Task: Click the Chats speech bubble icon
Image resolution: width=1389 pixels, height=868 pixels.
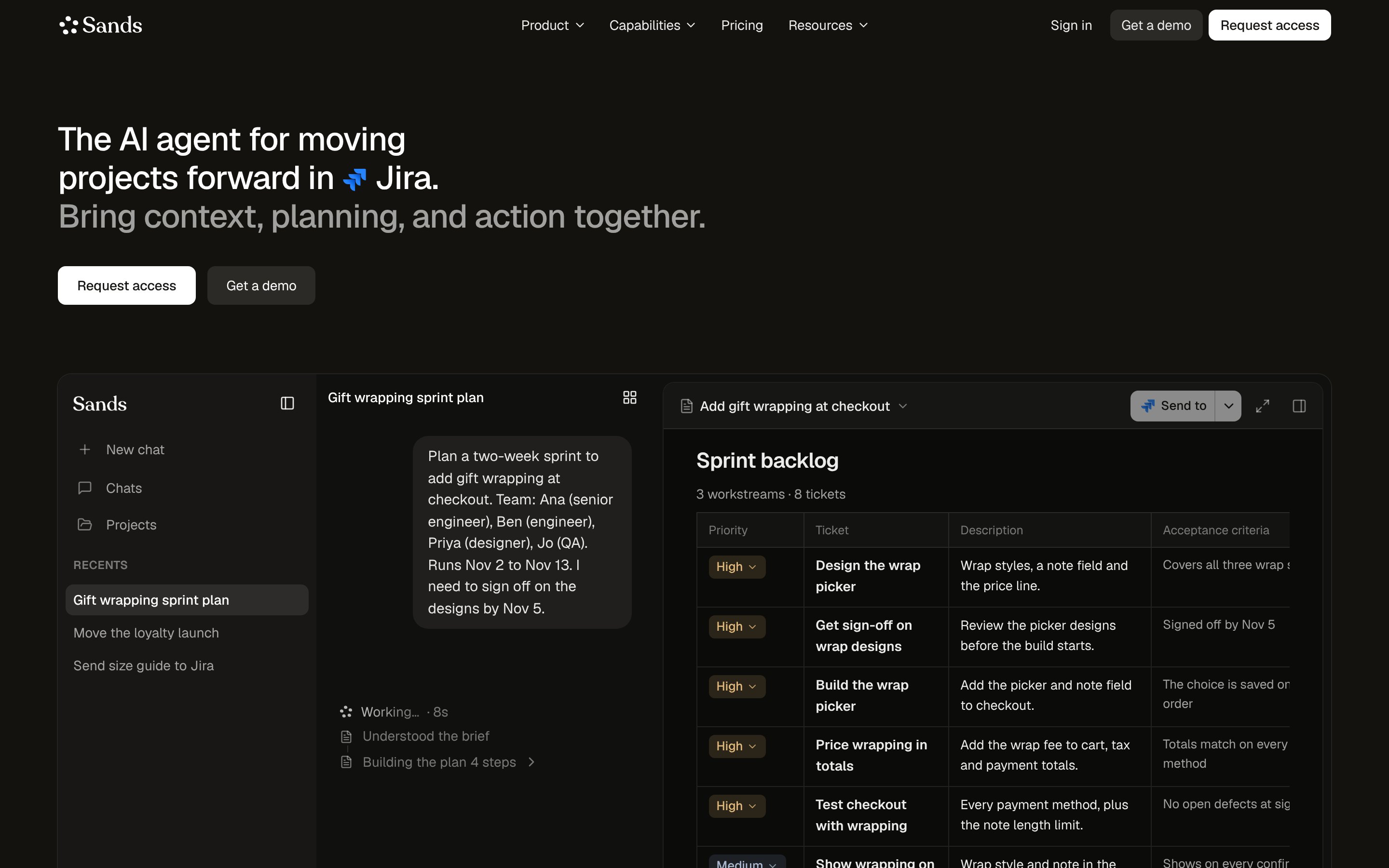Action: 84,488
